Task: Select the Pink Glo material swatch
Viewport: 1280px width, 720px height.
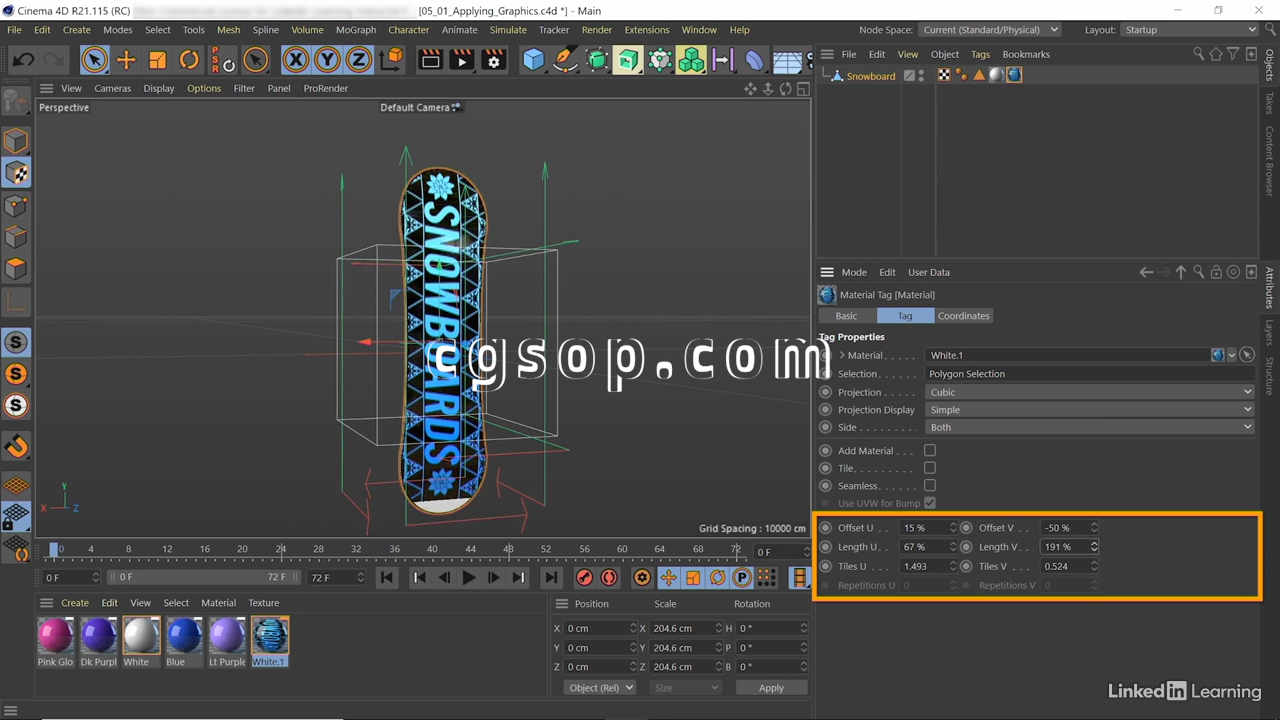Action: tap(55, 636)
